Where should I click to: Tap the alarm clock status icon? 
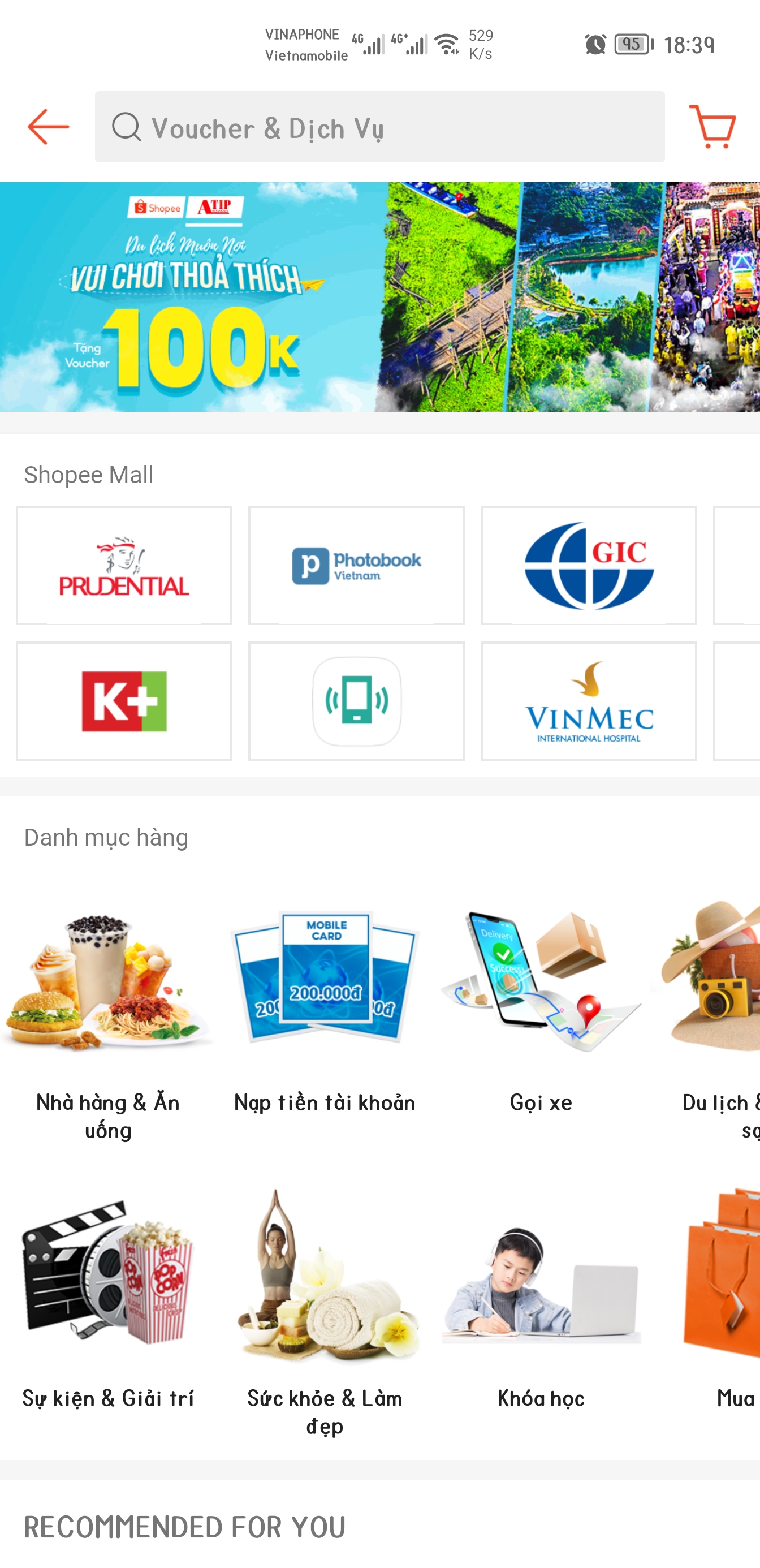click(595, 45)
